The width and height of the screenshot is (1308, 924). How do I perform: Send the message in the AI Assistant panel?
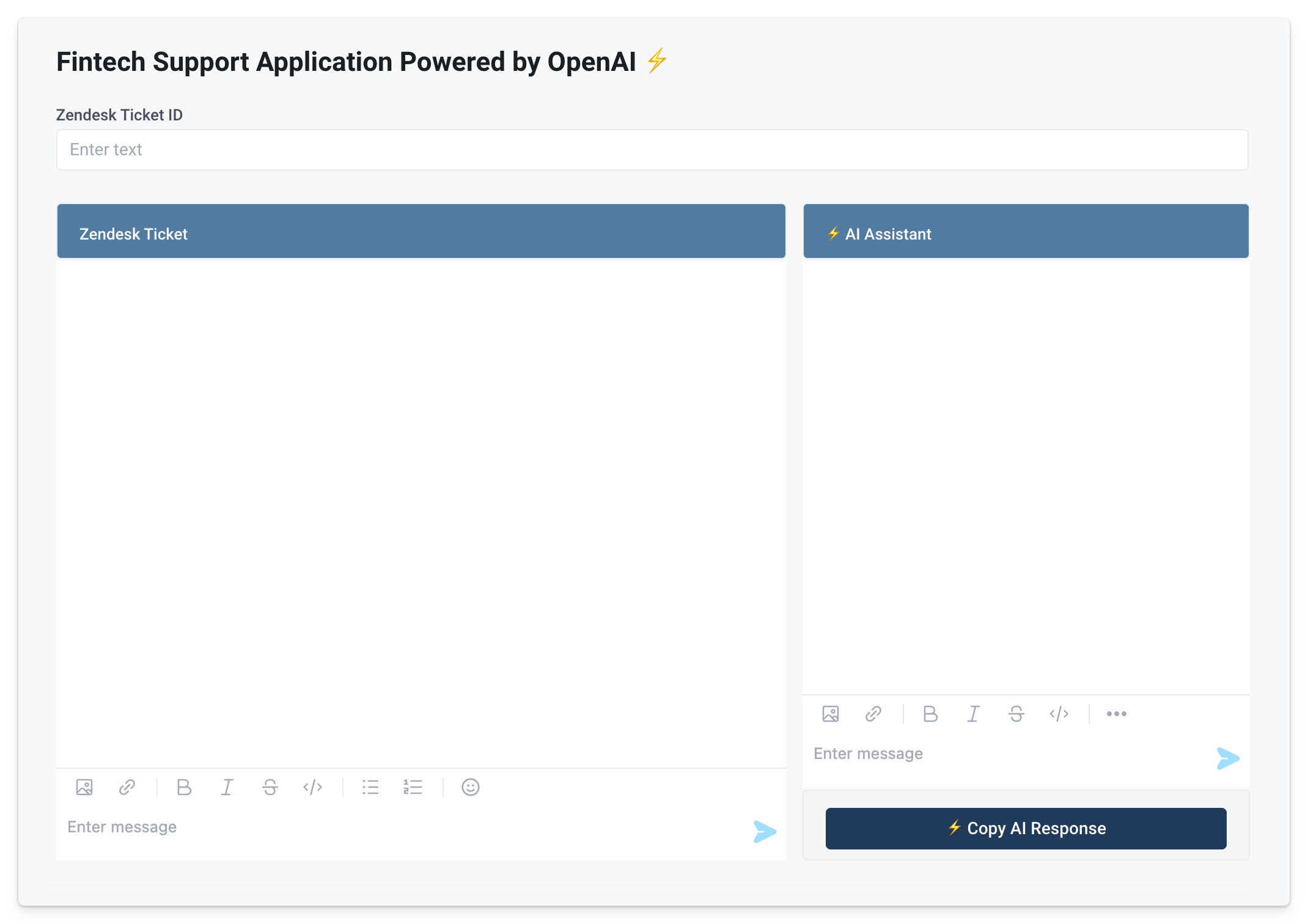click(x=1229, y=758)
